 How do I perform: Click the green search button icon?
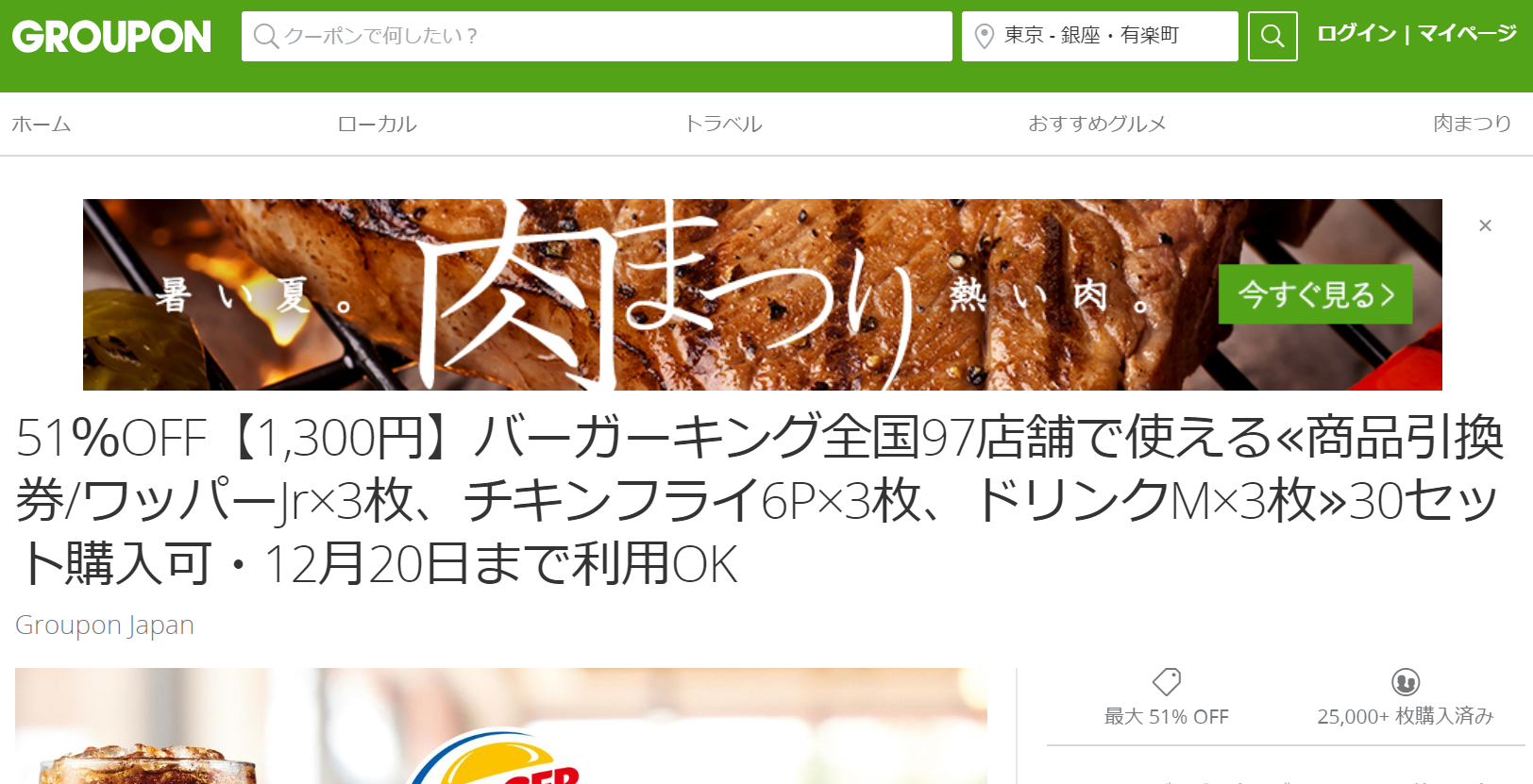(1272, 36)
